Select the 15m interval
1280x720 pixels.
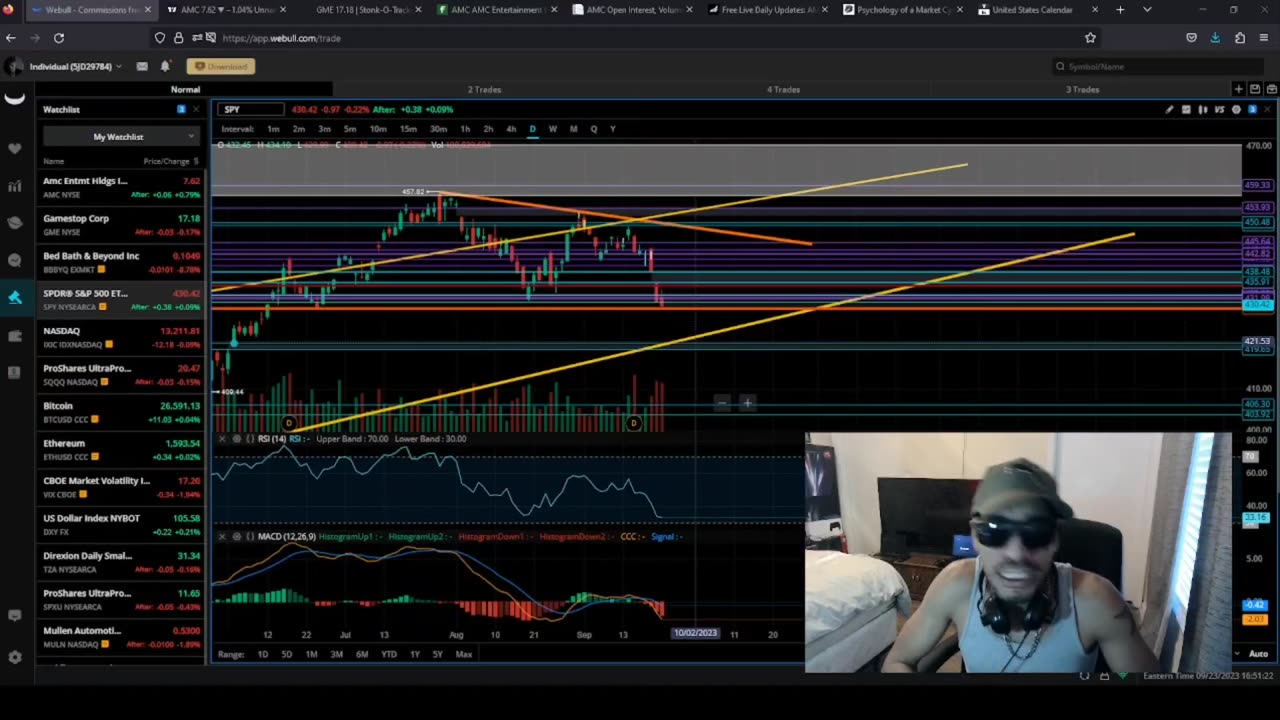click(408, 129)
